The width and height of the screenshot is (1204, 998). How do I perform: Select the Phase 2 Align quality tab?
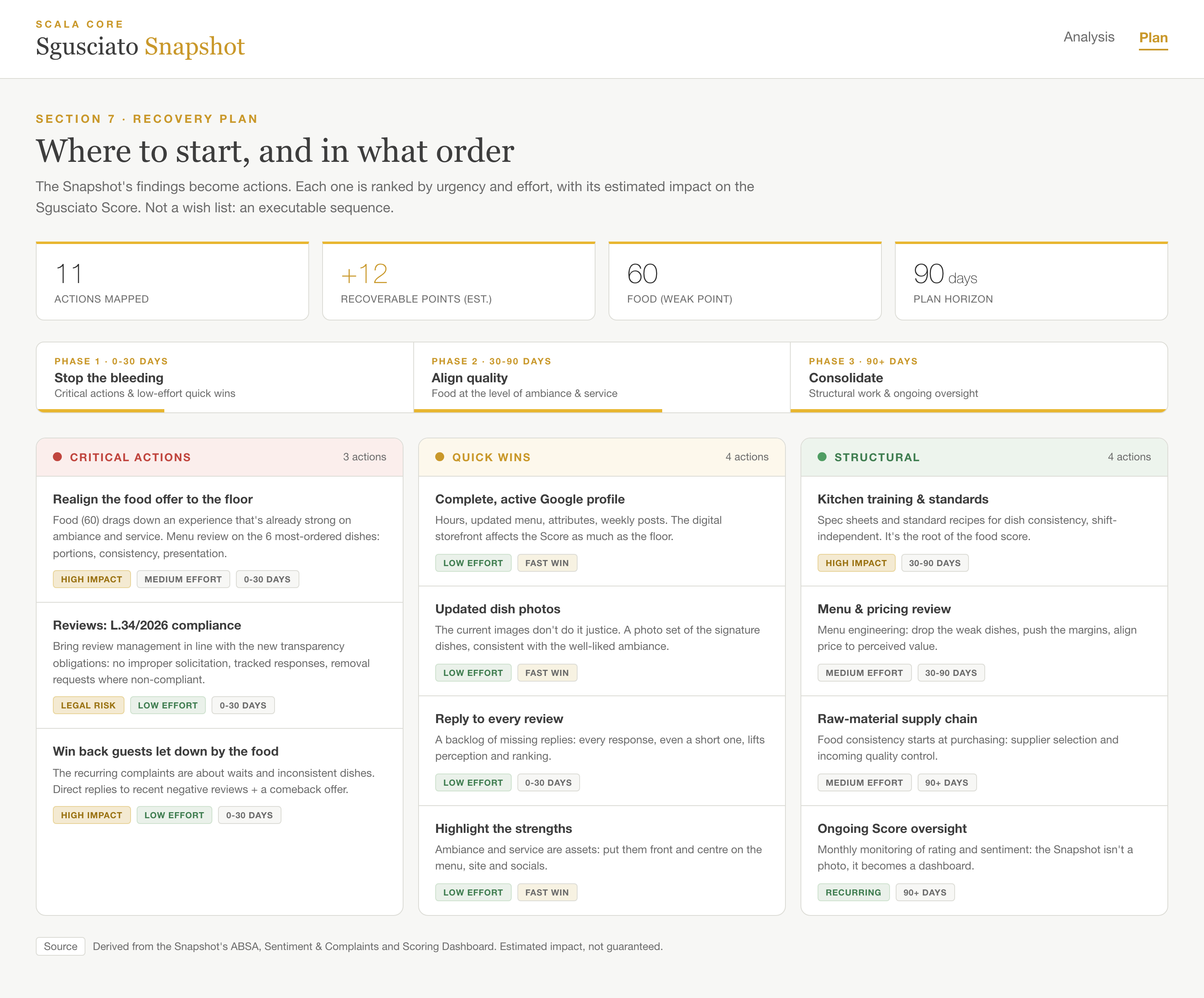[x=602, y=377]
